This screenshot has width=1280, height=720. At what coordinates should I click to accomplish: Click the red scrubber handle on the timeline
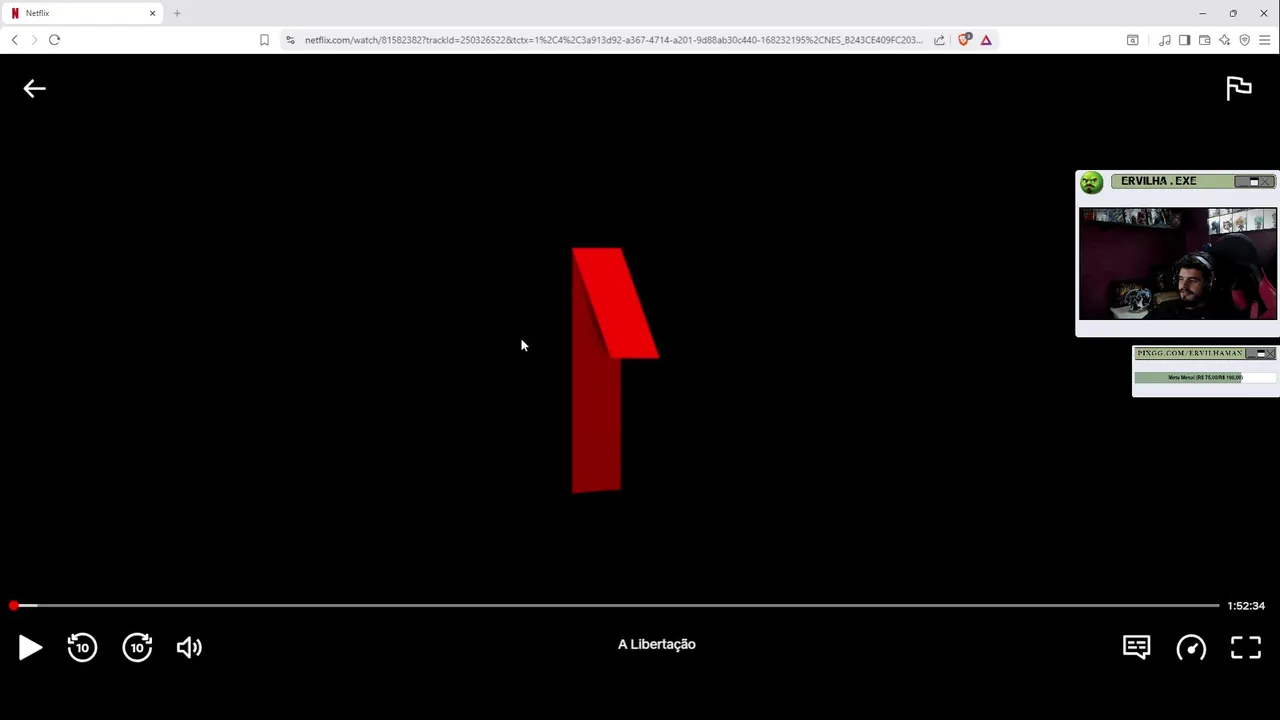[13, 605]
